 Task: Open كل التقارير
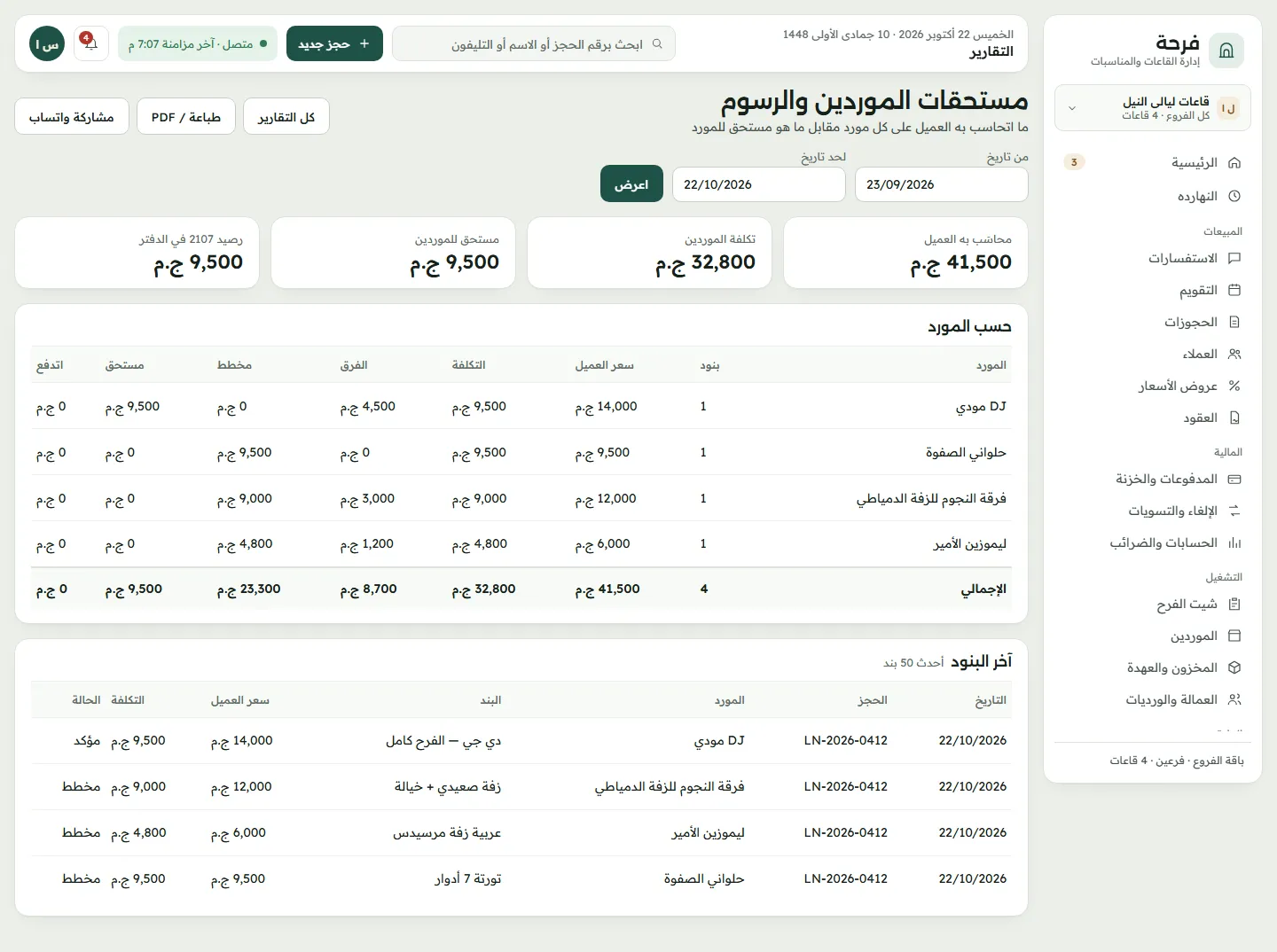click(286, 116)
